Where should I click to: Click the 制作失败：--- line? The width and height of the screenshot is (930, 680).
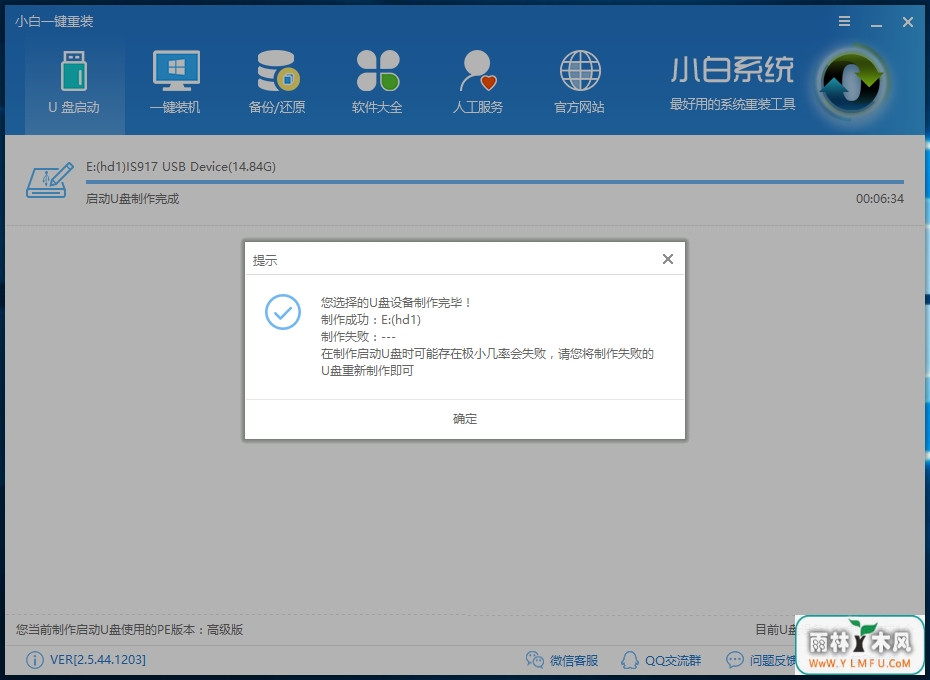(358, 337)
